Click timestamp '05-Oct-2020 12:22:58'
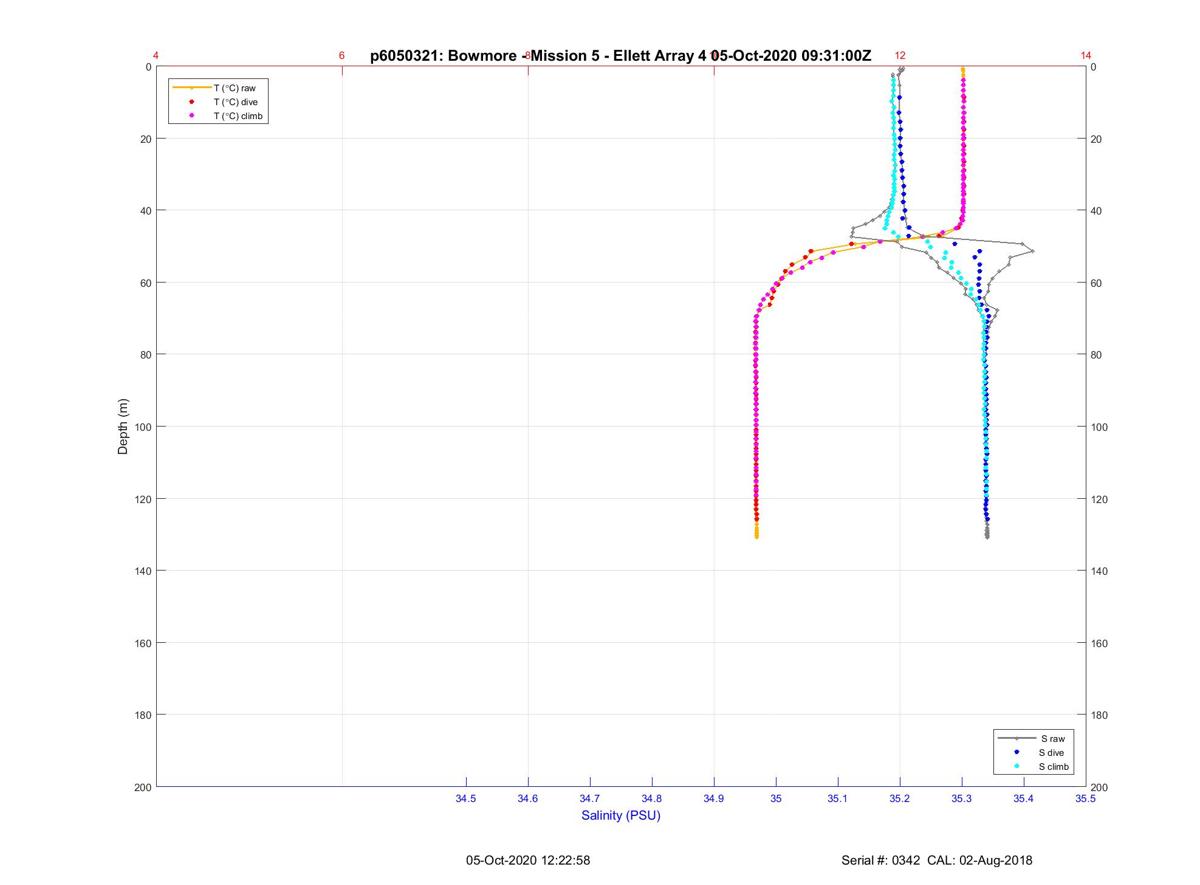1200x885 pixels. point(528,860)
